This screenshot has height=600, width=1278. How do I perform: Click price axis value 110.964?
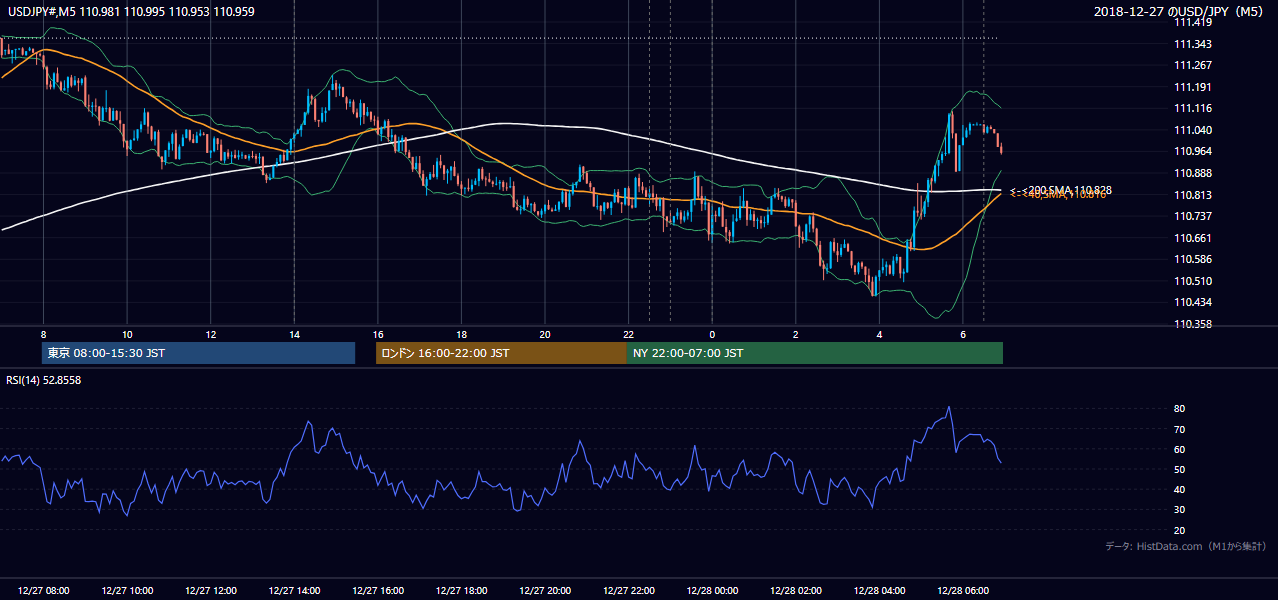(x=1193, y=151)
